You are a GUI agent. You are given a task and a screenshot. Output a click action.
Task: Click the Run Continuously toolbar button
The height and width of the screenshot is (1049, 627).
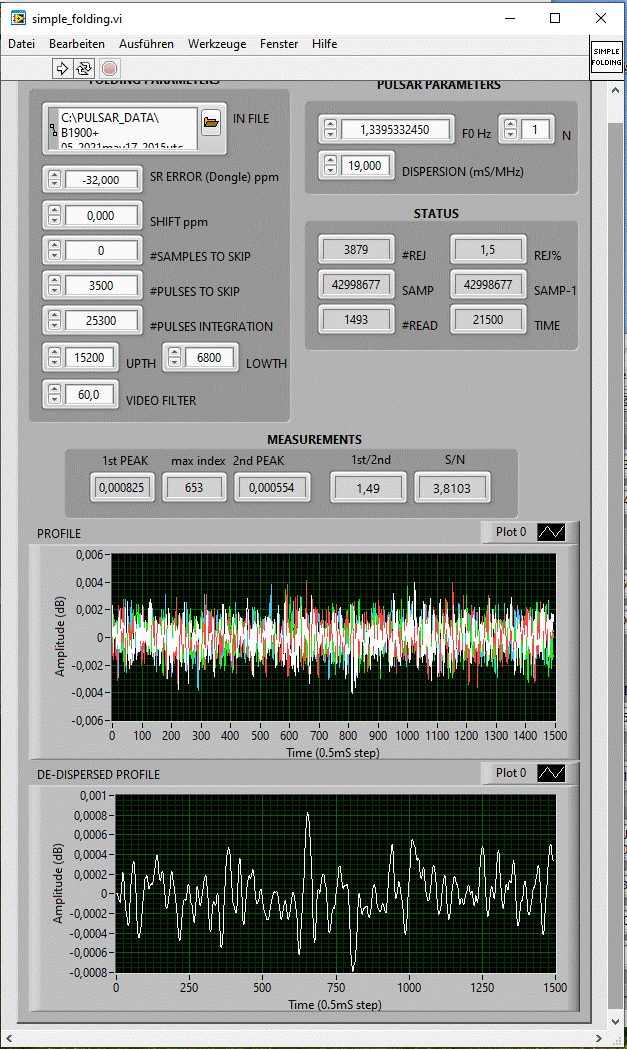click(x=84, y=68)
